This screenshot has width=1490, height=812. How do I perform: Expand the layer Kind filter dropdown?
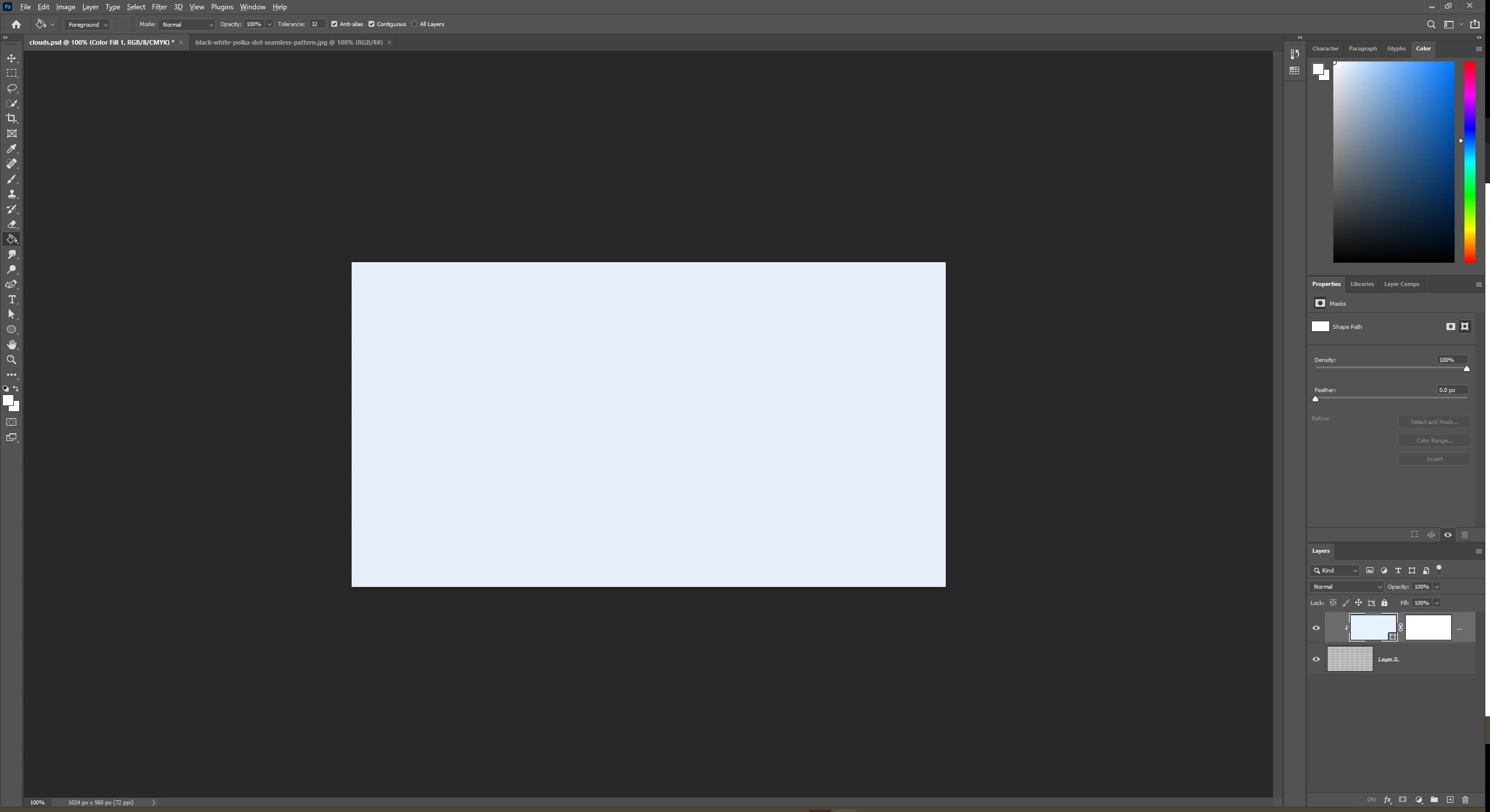1335,570
